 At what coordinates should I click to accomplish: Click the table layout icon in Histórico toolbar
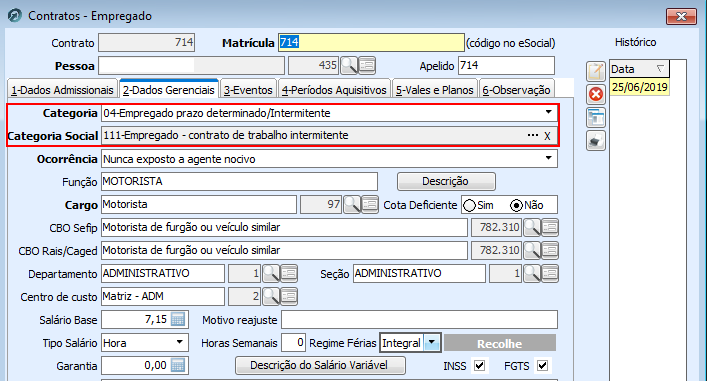coord(596,118)
